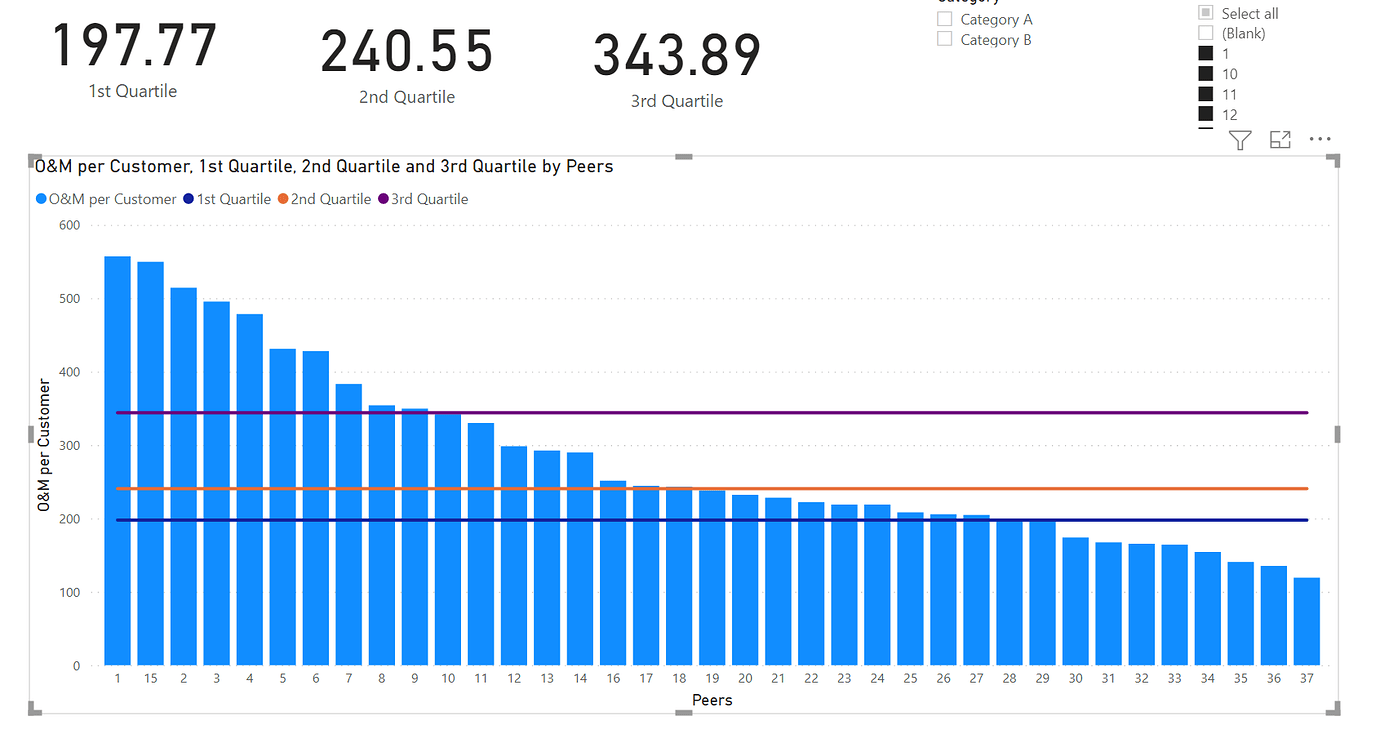Uncheck peer 10 in the slicer
The image size is (1380, 742).
click(x=1206, y=73)
